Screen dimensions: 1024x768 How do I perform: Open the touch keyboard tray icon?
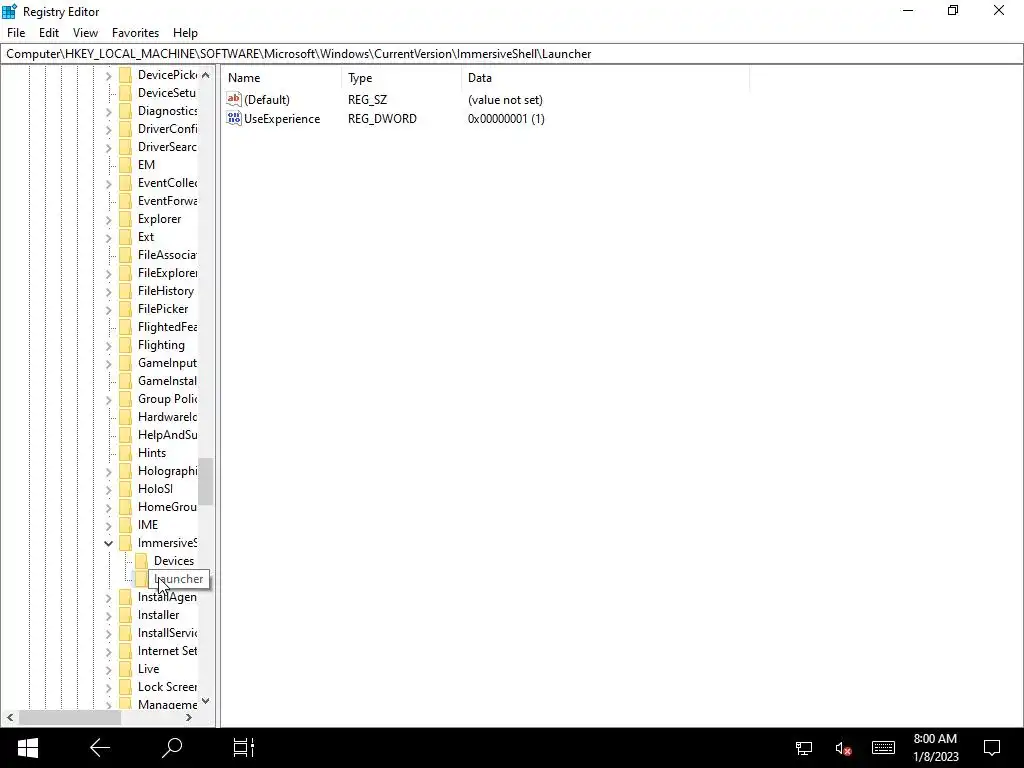883,748
